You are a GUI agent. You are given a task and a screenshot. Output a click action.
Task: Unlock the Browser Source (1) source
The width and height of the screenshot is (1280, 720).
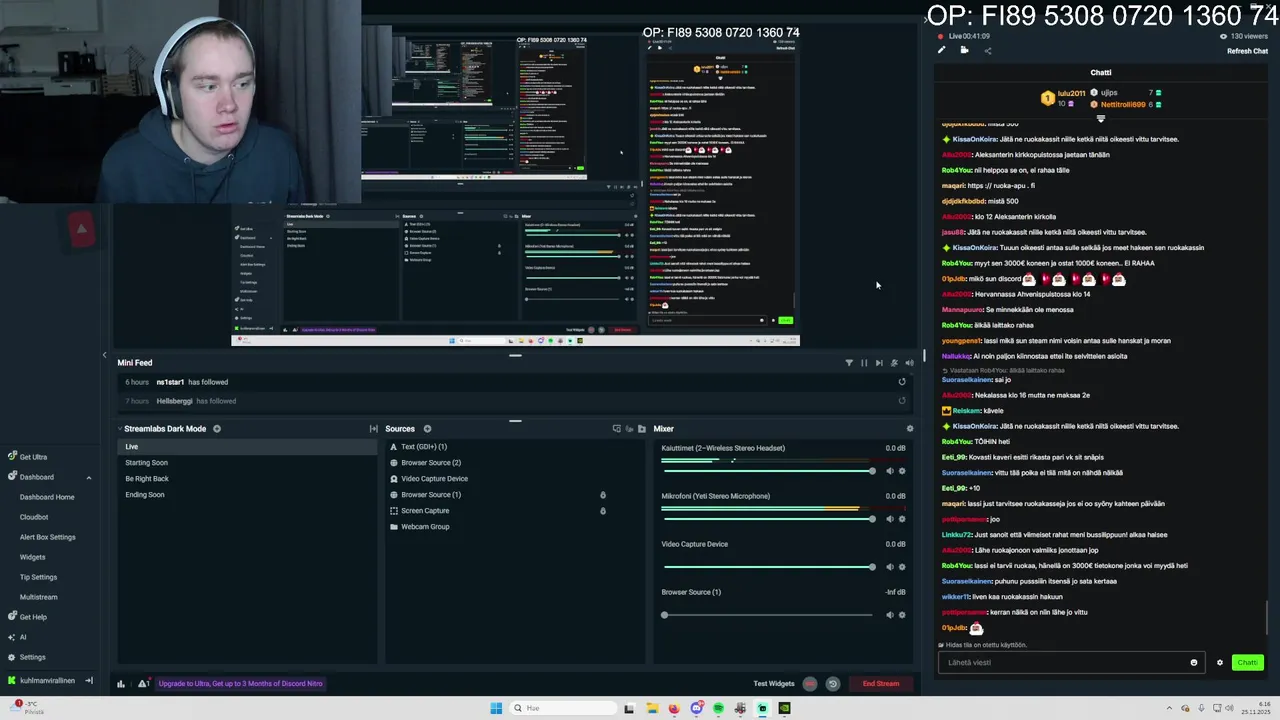coord(602,495)
